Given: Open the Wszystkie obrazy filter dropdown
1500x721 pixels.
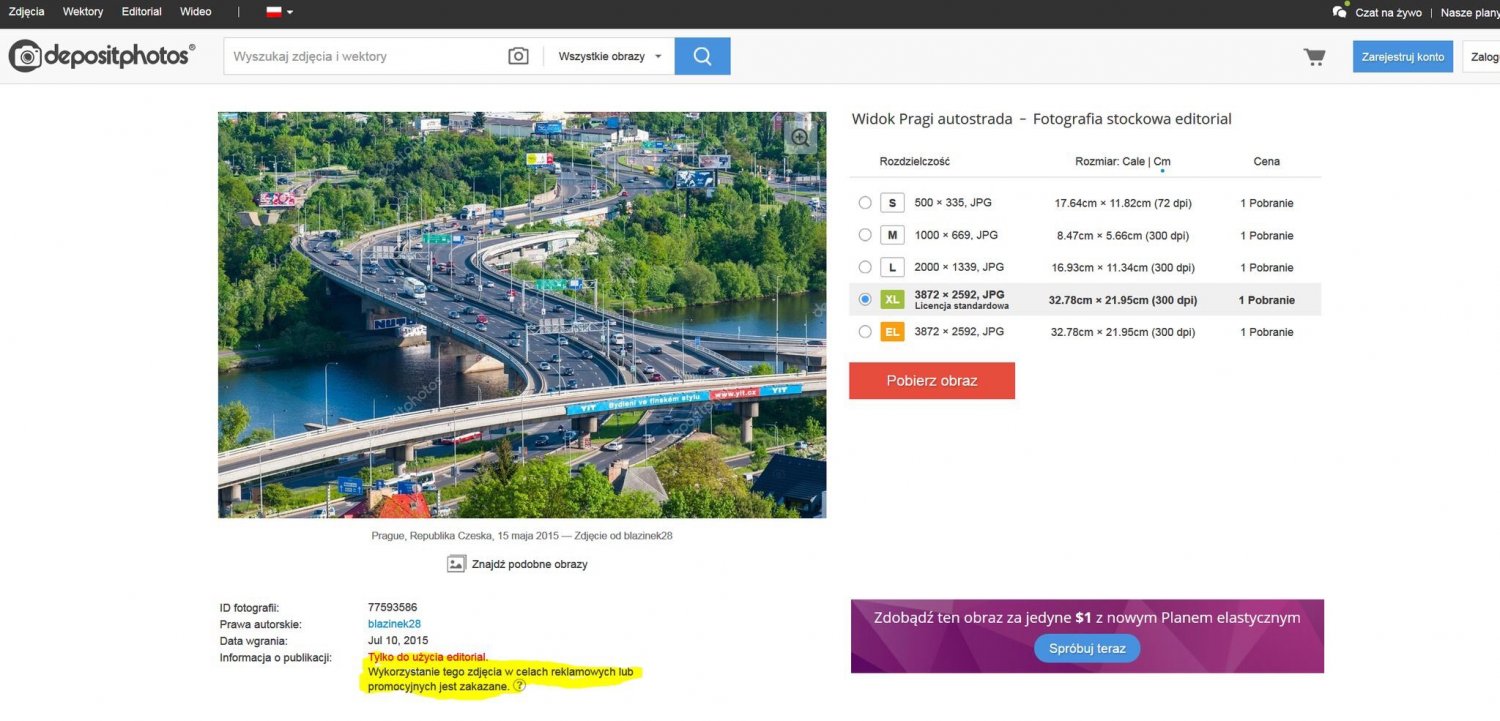Looking at the screenshot, I should click(x=610, y=56).
